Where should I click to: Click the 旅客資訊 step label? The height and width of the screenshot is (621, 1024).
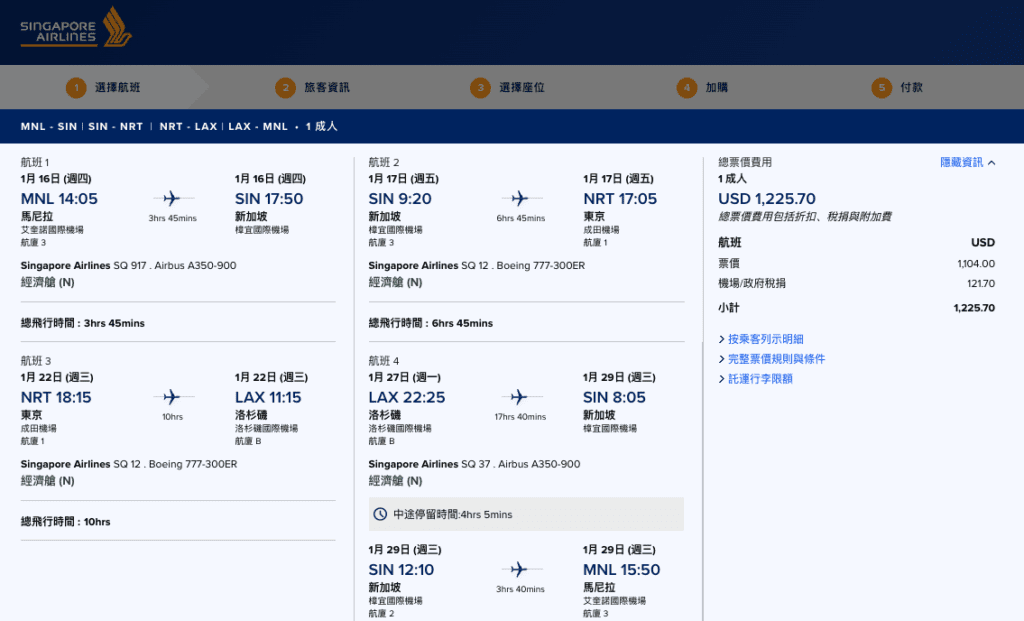(327, 88)
